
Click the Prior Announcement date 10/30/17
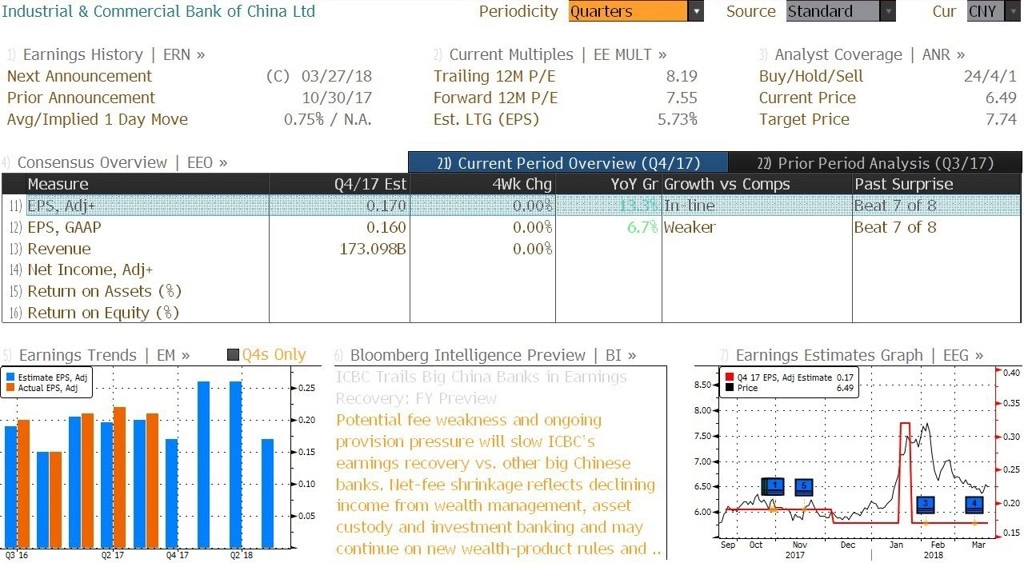pos(336,97)
